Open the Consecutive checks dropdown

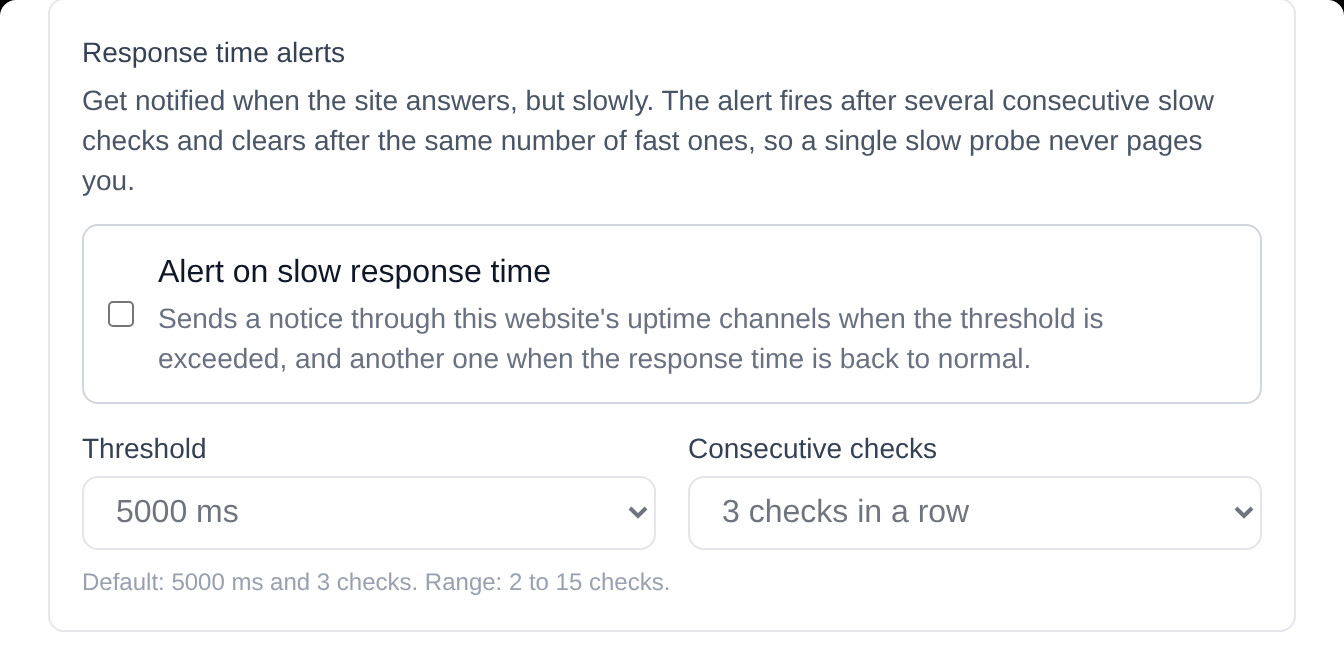click(974, 512)
